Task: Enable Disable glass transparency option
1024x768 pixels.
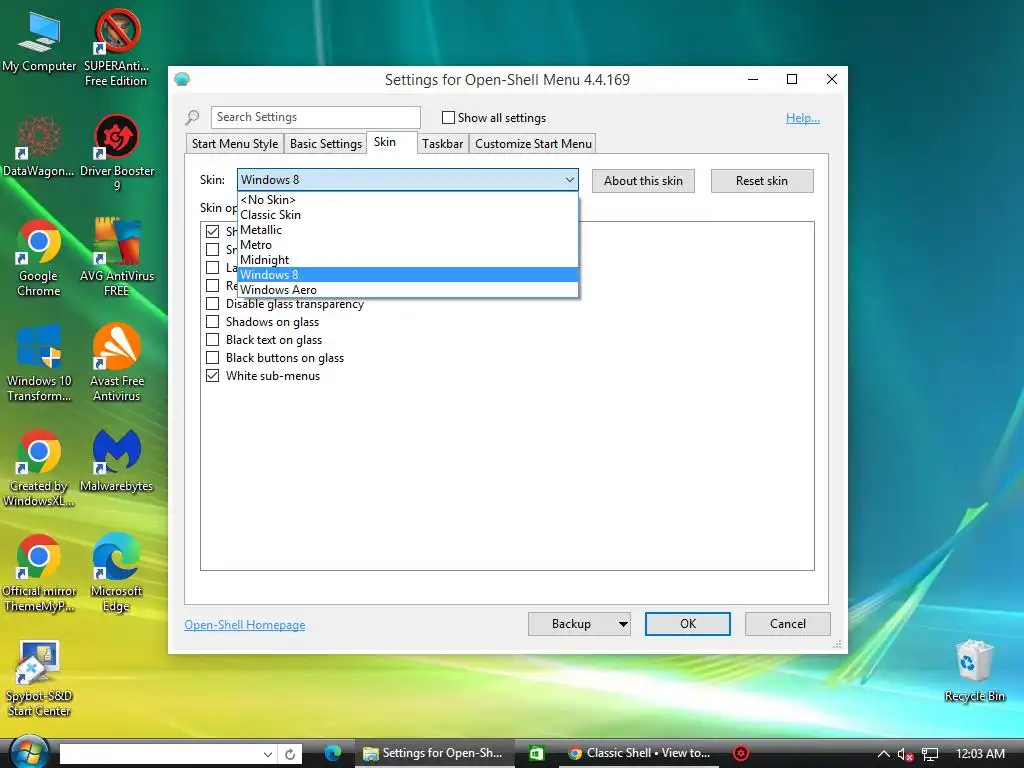Action: (212, 304)
